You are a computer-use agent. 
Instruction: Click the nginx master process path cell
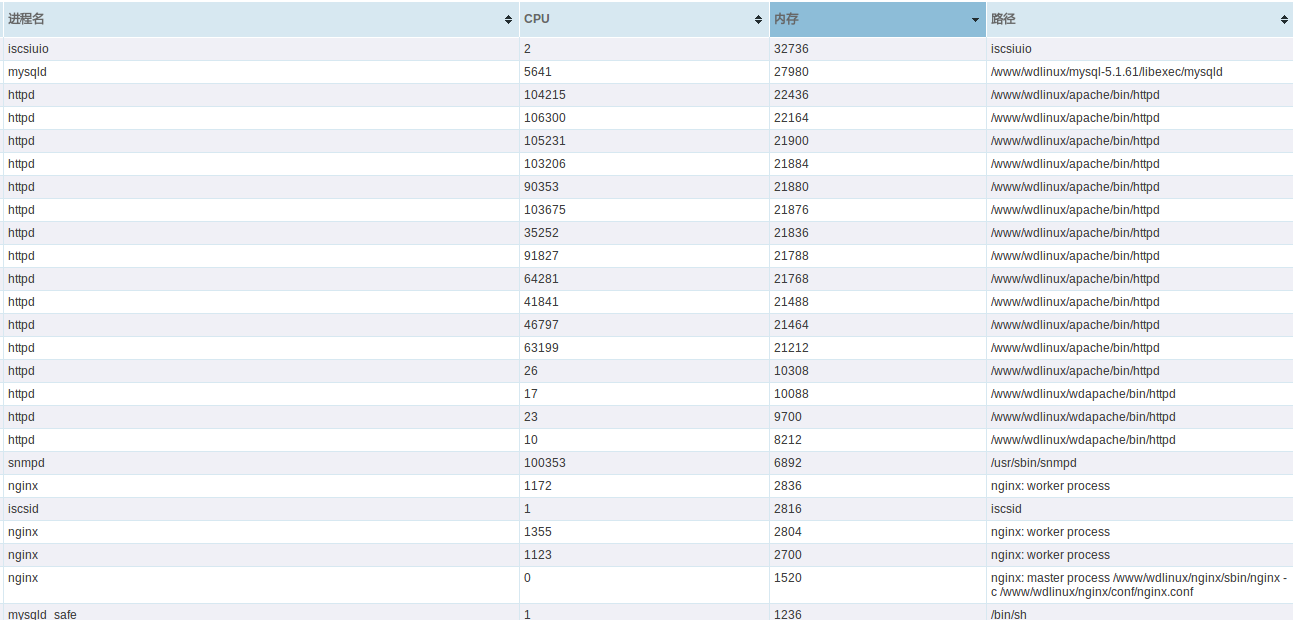point(1139,585)
